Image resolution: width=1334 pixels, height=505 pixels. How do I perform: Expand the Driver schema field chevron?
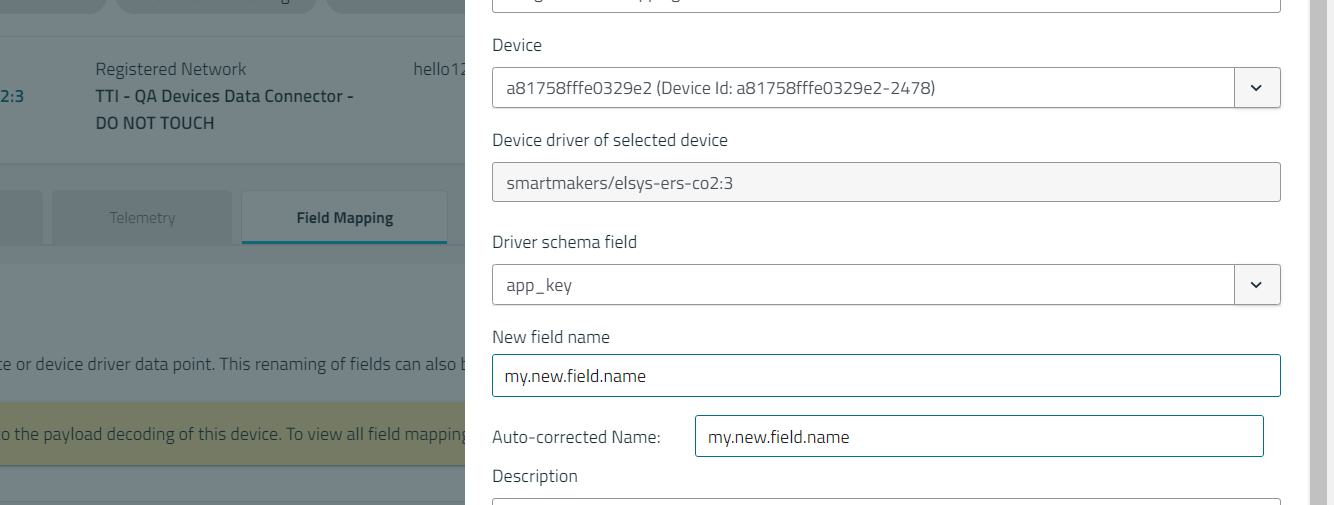tap(1257, 285)
